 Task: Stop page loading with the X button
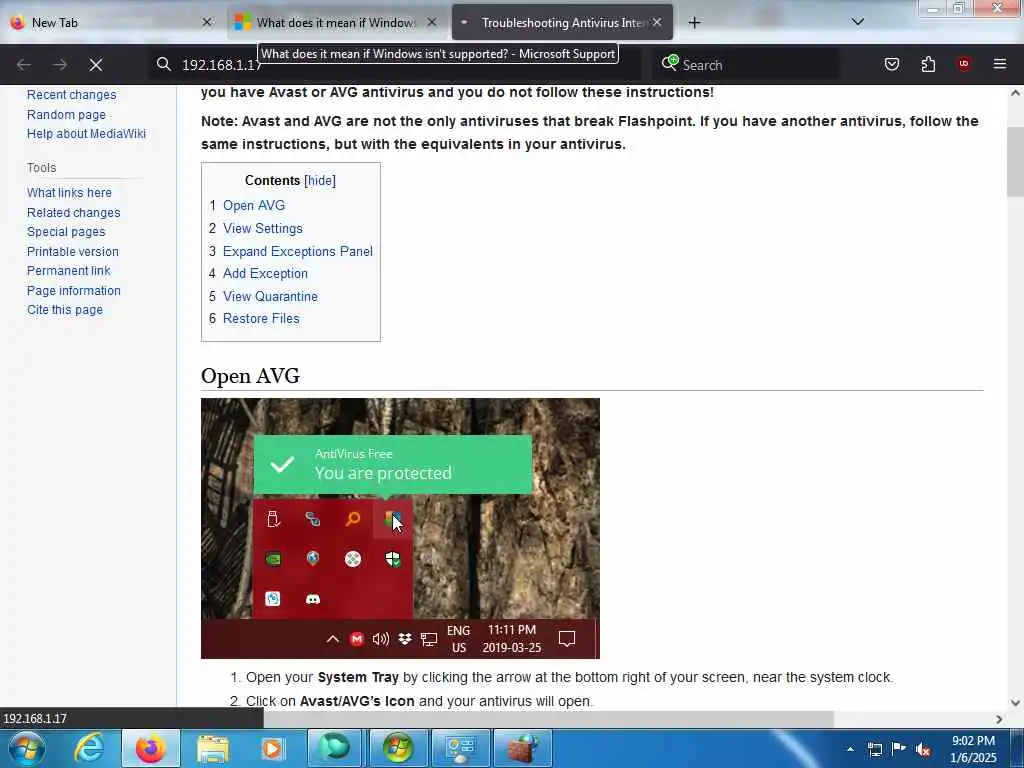tap(96, 65)
